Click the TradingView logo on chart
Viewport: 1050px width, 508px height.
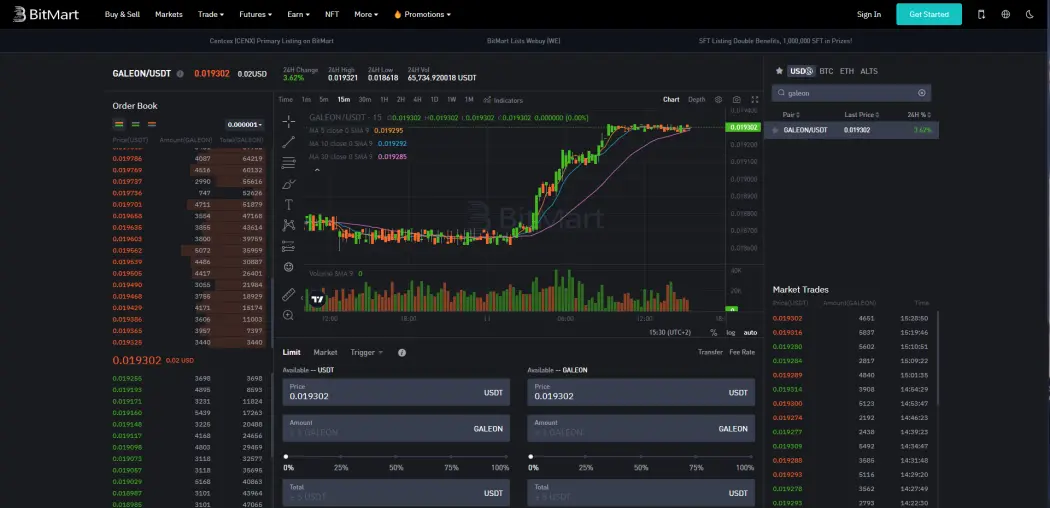pos(317,300)
